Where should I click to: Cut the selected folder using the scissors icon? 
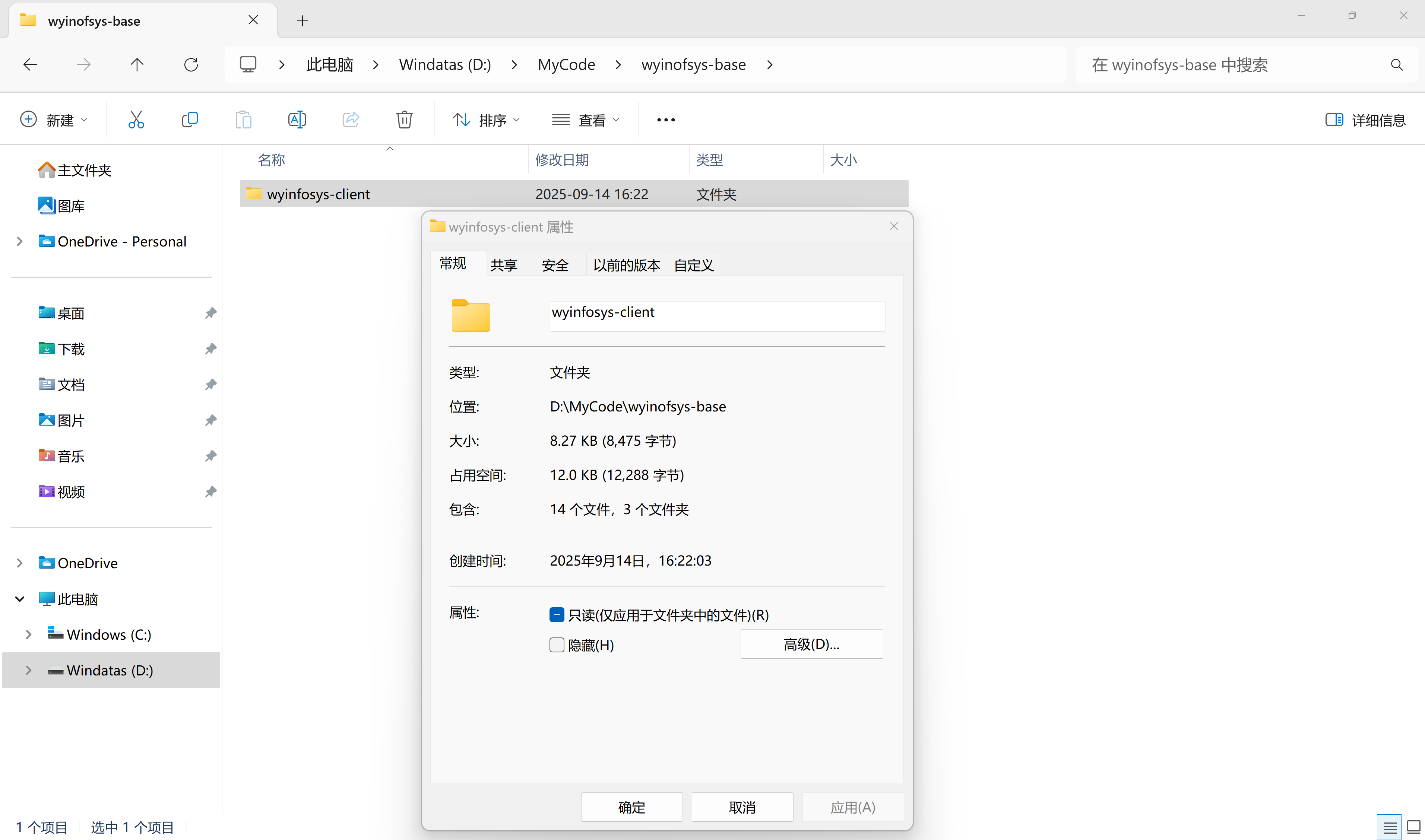pyautogui.click(x=135, y=120)
